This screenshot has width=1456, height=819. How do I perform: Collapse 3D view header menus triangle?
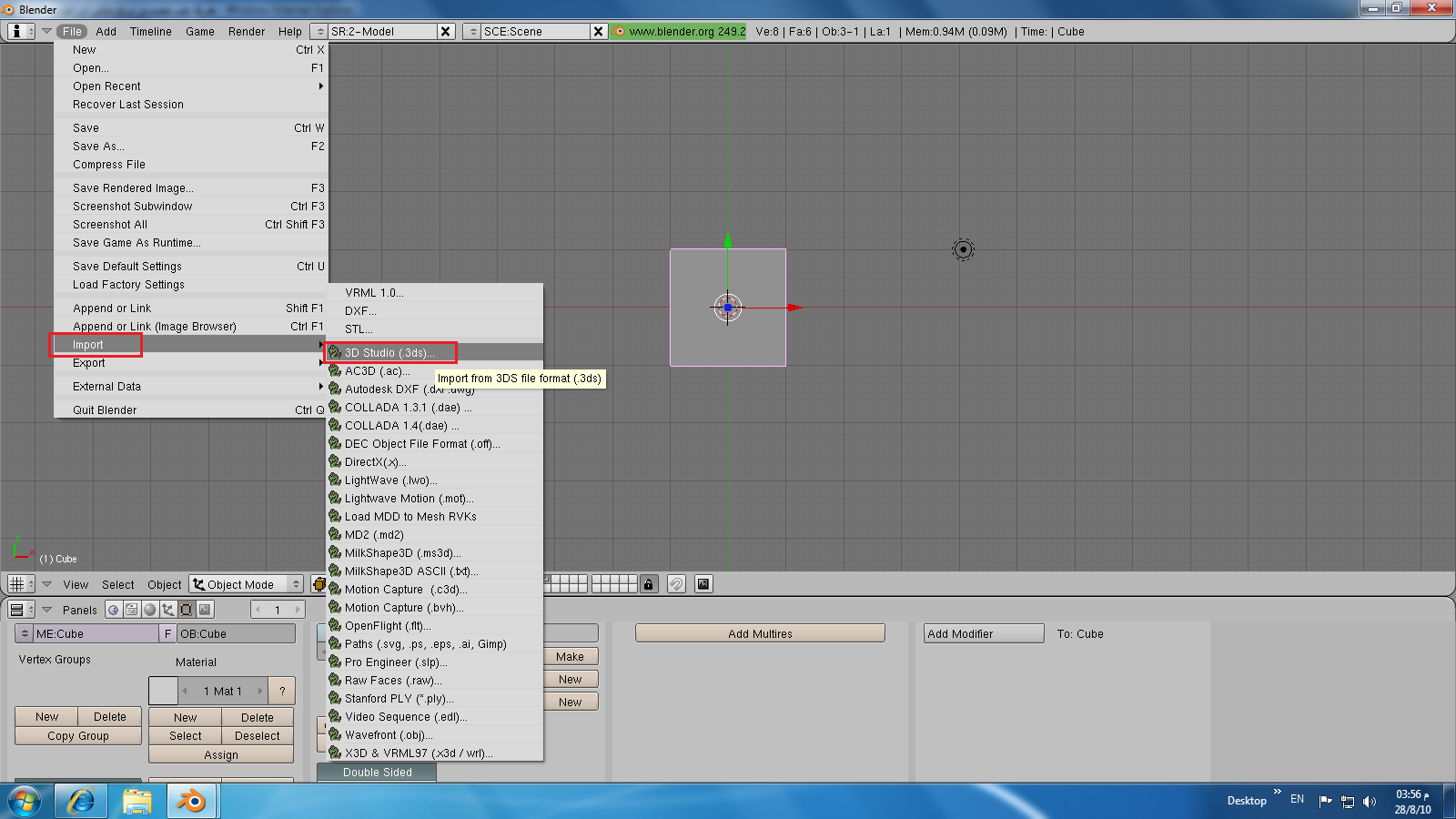point(46,584)
